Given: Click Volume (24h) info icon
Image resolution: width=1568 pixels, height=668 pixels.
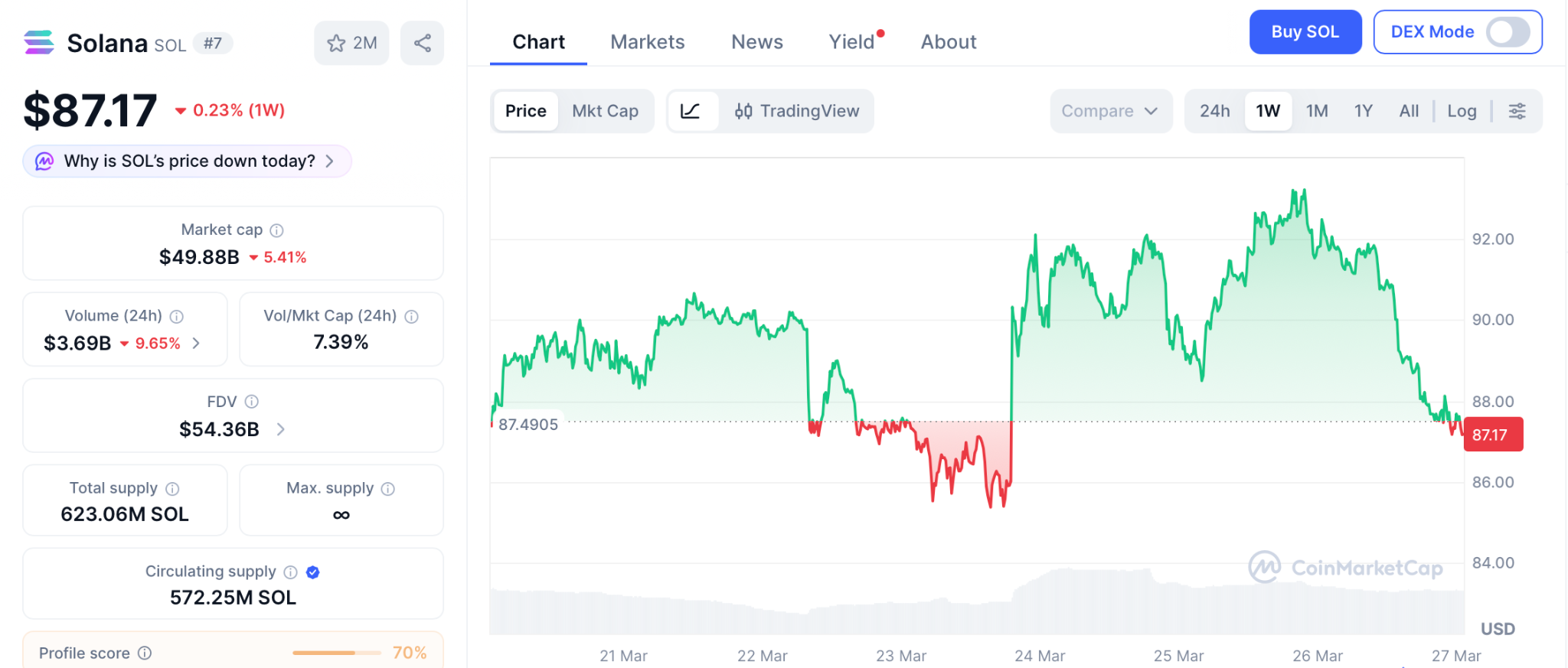Looking at the screenshot, I should pyautogui.click(x=177, y=316).
